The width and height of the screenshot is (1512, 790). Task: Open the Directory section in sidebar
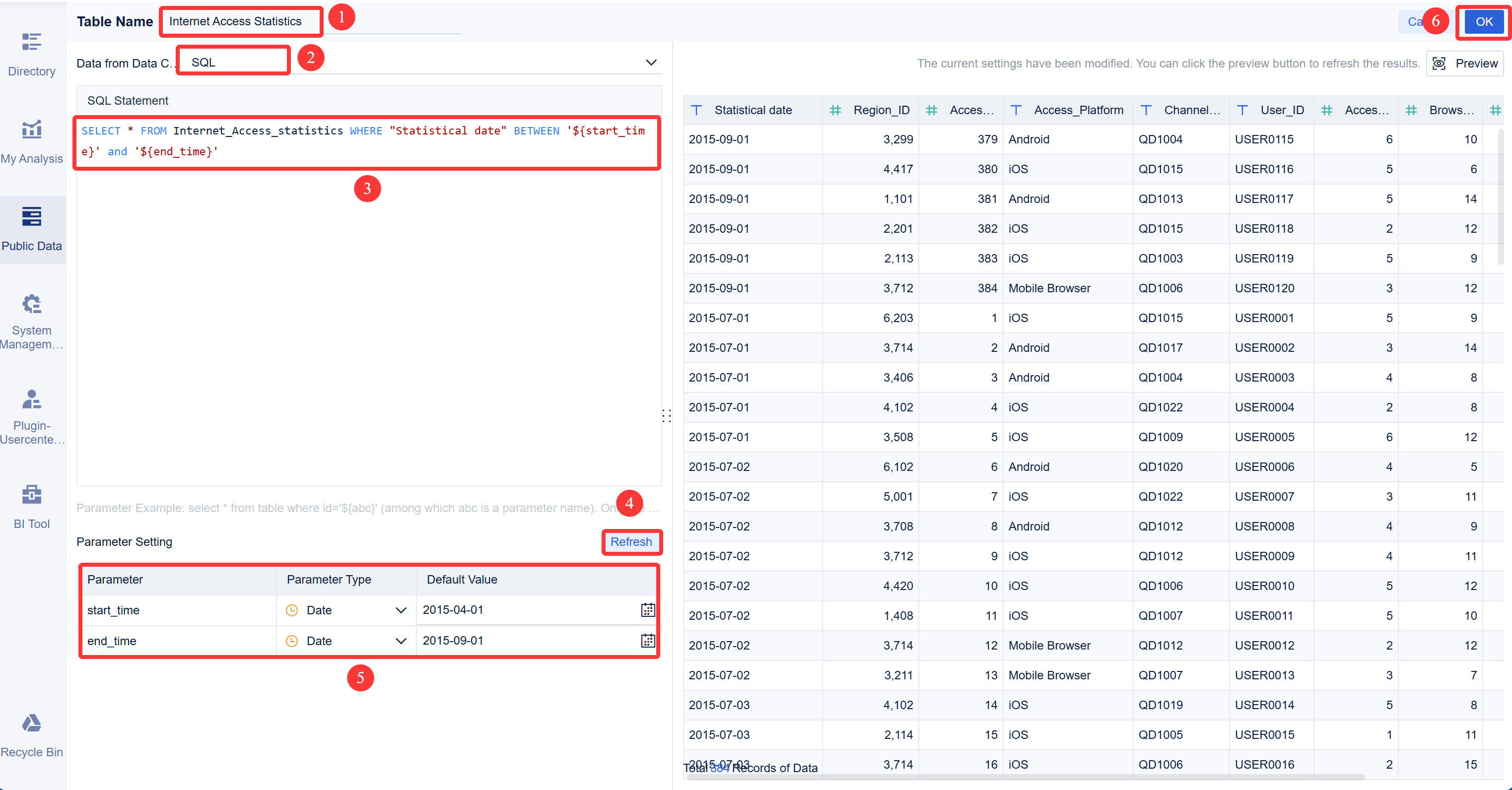point(32,55)
